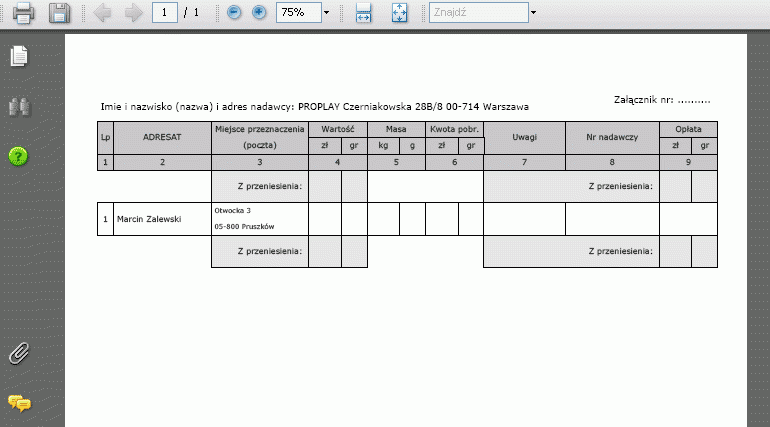The image size is (770, 427).
Task: Click the 'Kwota pobr.' header
Action: point(454,130)
